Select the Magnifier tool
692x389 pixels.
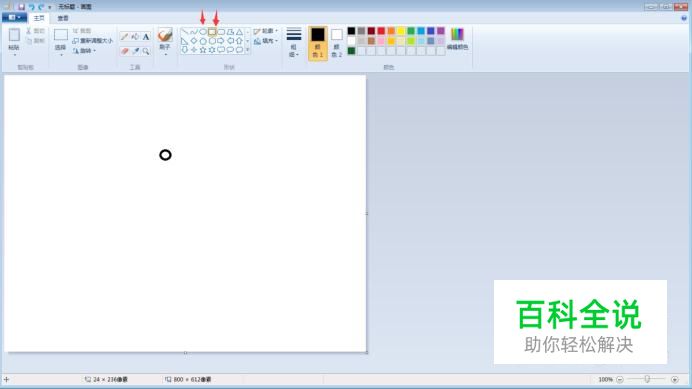[146, 51]
